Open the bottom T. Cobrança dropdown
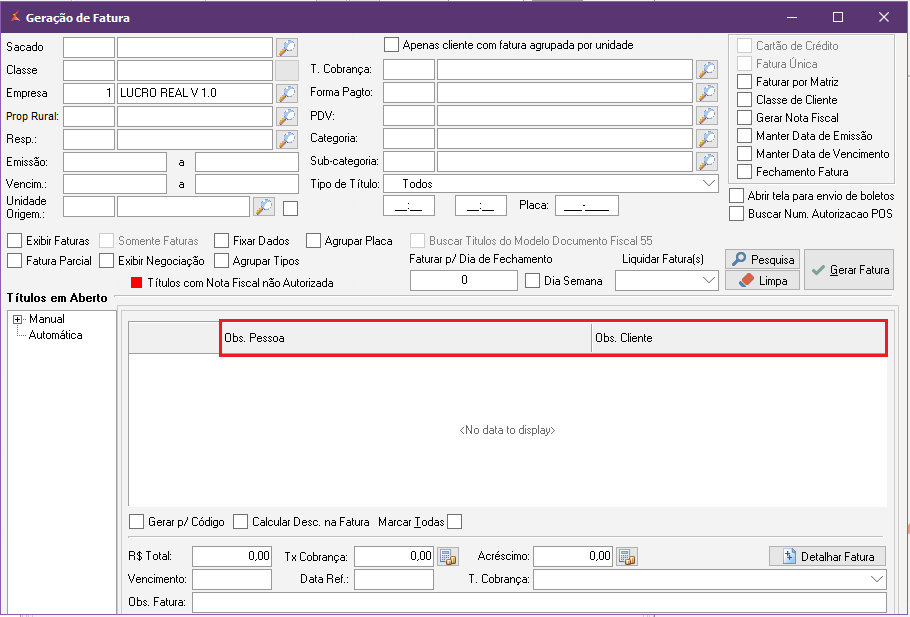This screenshot has width=910, height=617. [x=877, y=579]
